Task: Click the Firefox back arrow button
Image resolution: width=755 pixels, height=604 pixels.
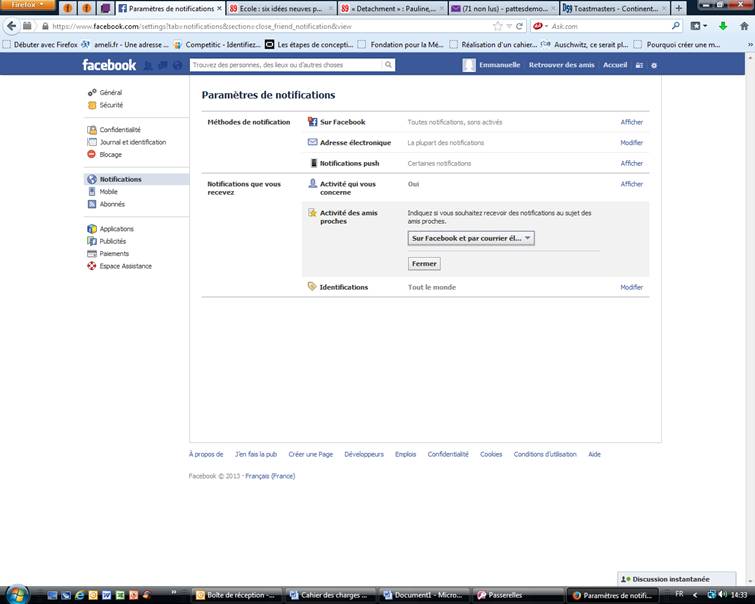Action: 12,26
